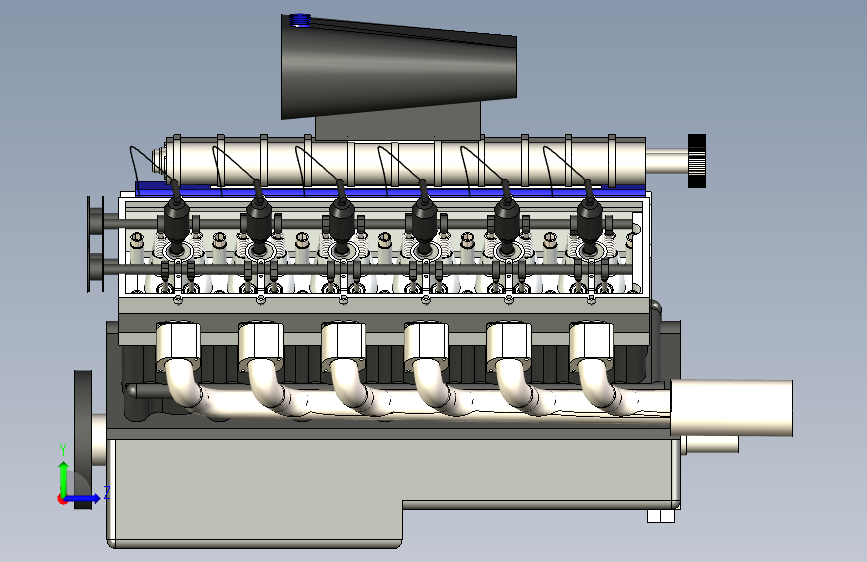Select the cylindrical intake manifold tube
Image resolution: width=867 pixels, height=562 pixels.
point(406,162)
